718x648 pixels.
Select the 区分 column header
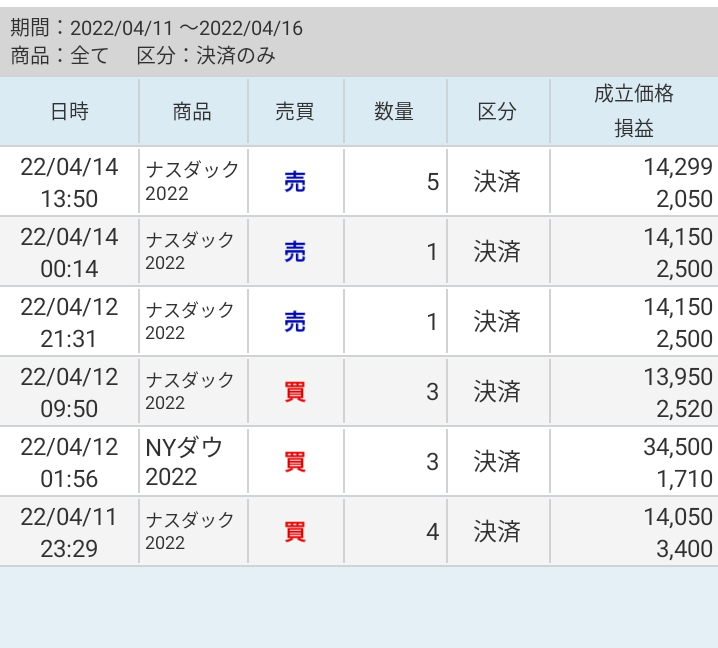pos(496,112)
